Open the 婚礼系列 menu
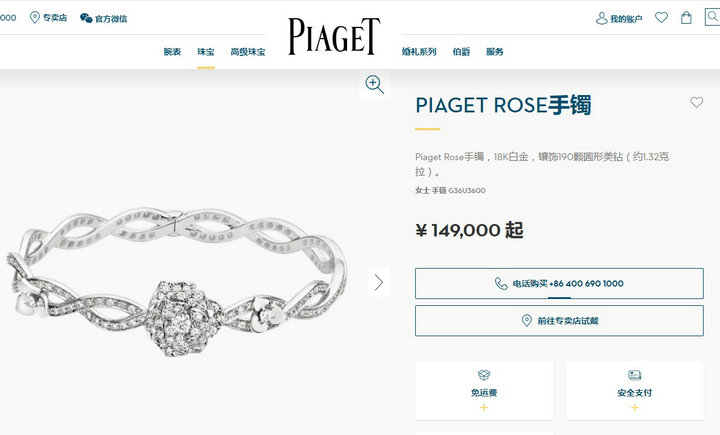The height and width of the screenshot is (435, 720). 419,52
